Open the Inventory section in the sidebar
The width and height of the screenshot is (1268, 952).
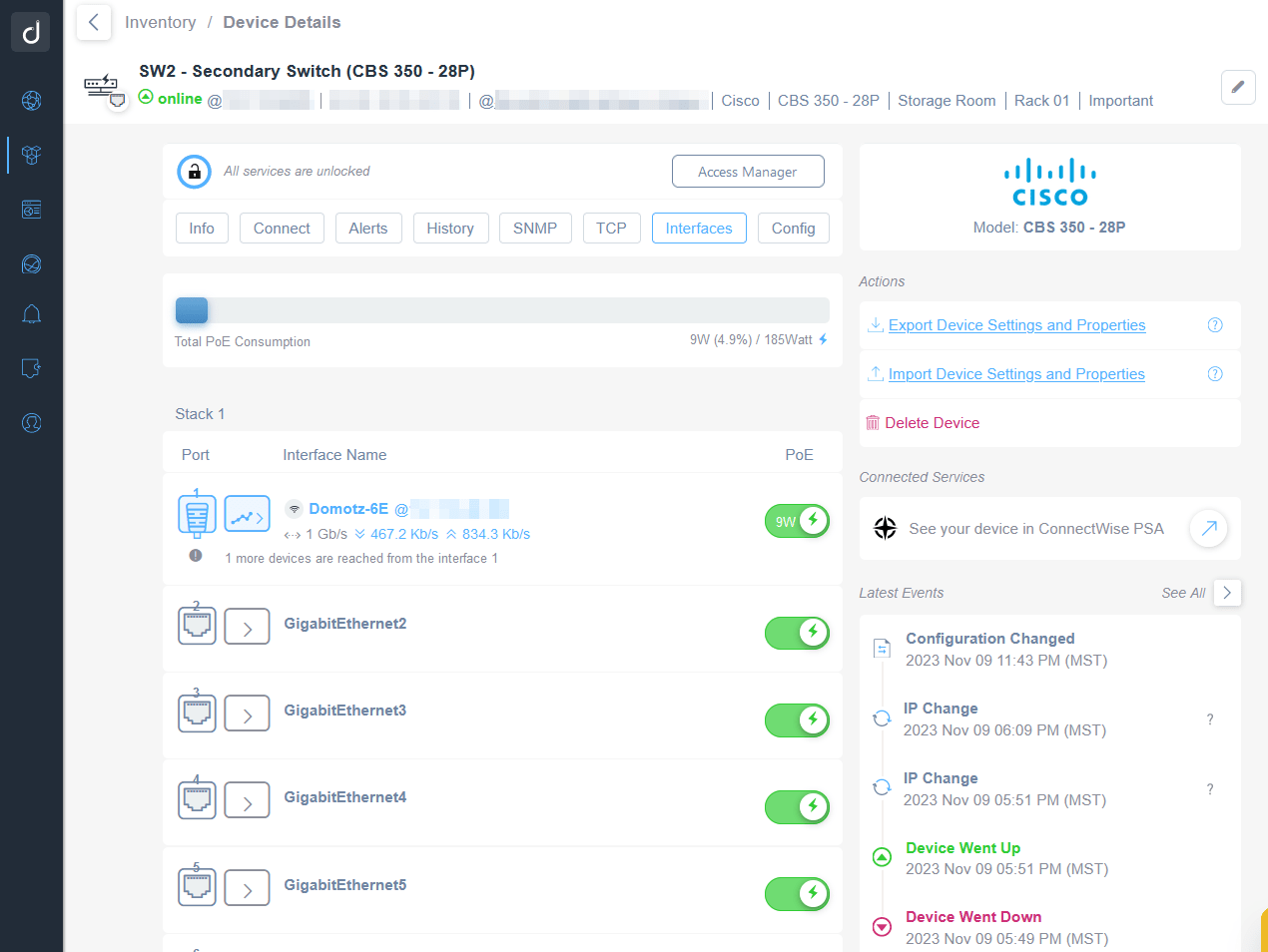(x=31, y=156)
